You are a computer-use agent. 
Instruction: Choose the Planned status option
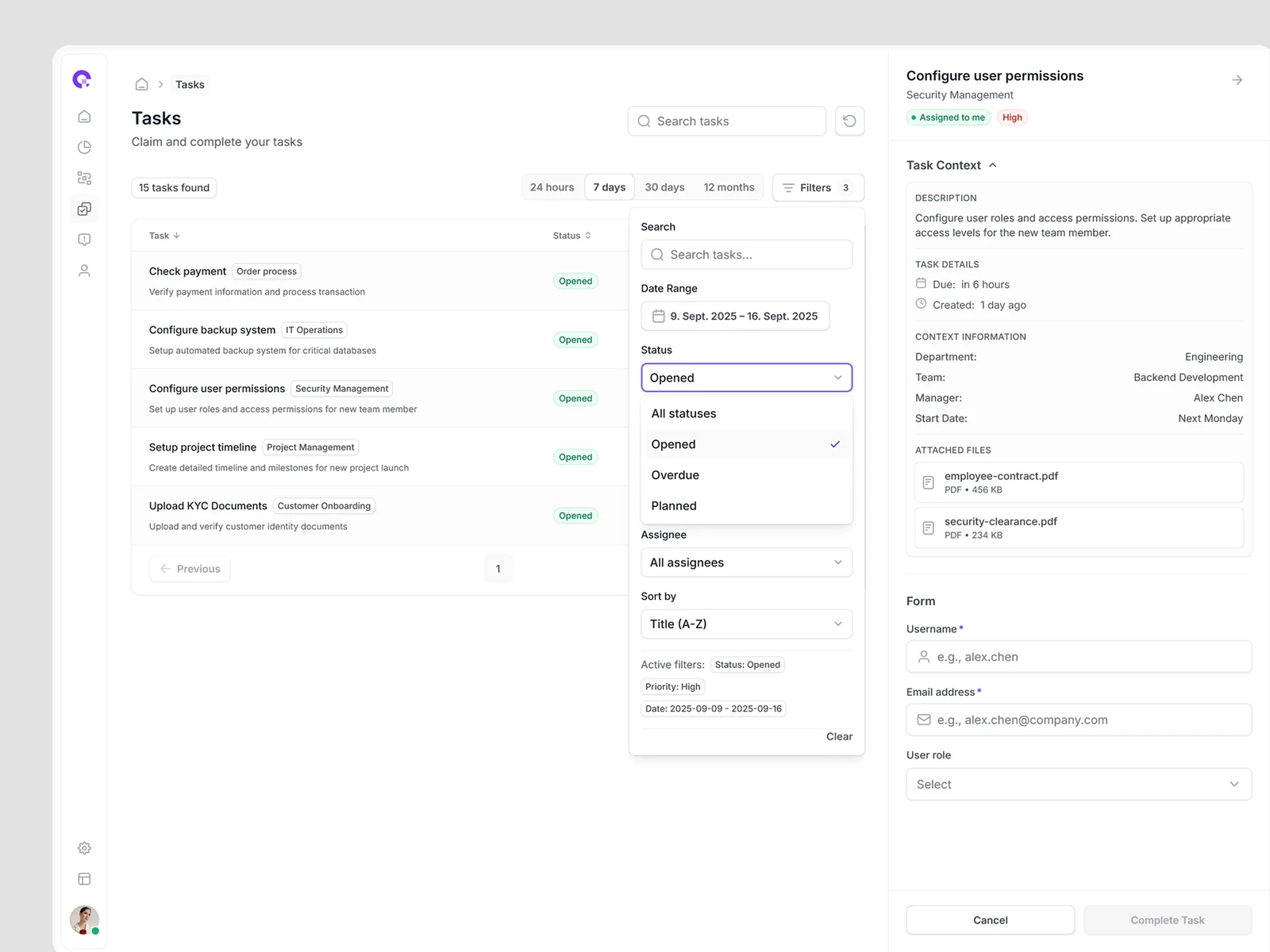click(x=673, y=506)
